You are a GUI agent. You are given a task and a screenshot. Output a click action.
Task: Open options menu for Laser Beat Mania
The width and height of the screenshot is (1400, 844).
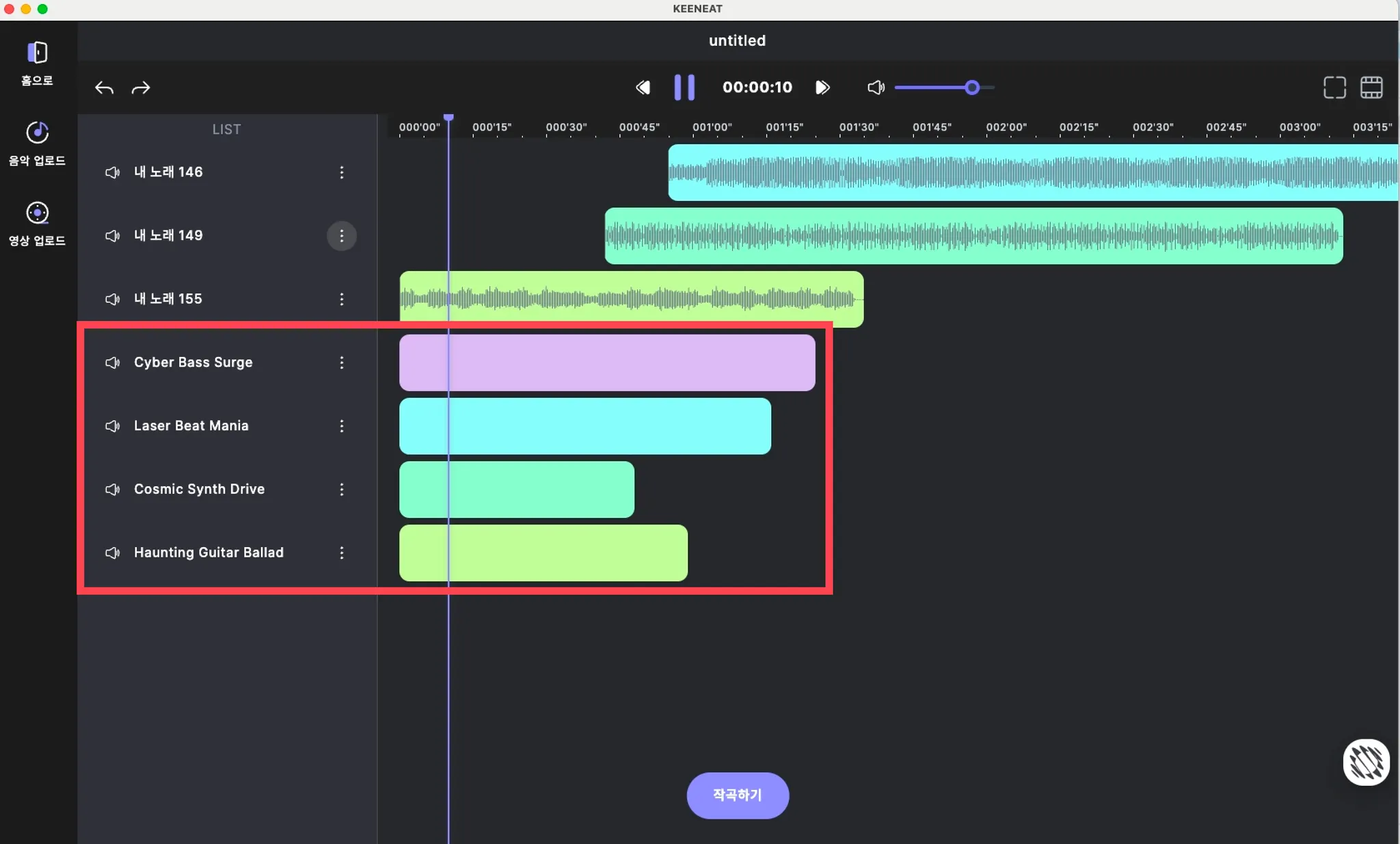coord(342,426)
